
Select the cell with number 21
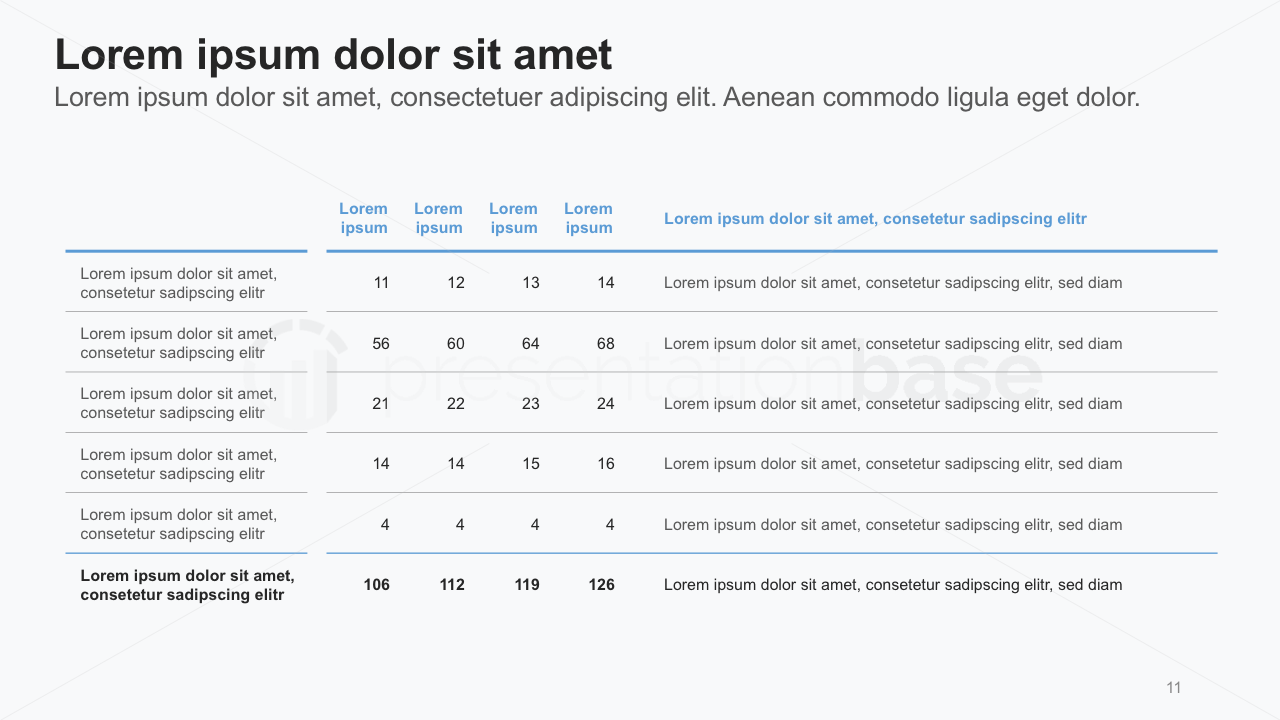[381, 404]
